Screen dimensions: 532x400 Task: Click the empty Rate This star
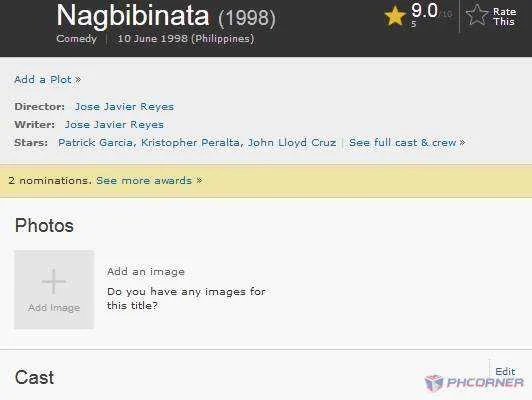[x=477, y=15]
